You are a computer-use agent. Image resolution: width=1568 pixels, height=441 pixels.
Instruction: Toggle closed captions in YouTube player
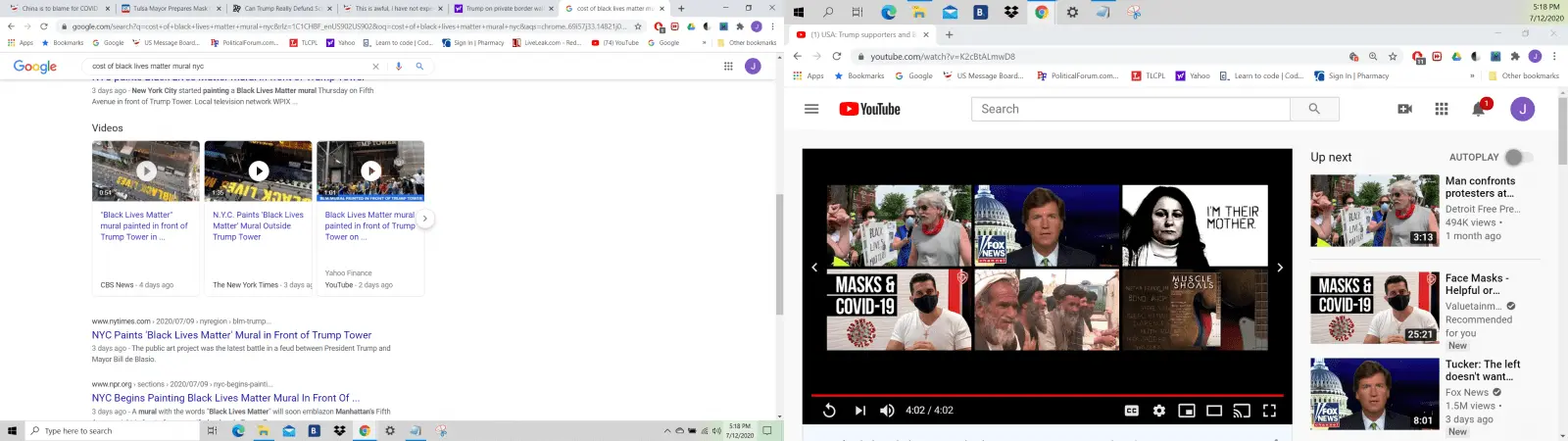click(x=1132, y=411)
